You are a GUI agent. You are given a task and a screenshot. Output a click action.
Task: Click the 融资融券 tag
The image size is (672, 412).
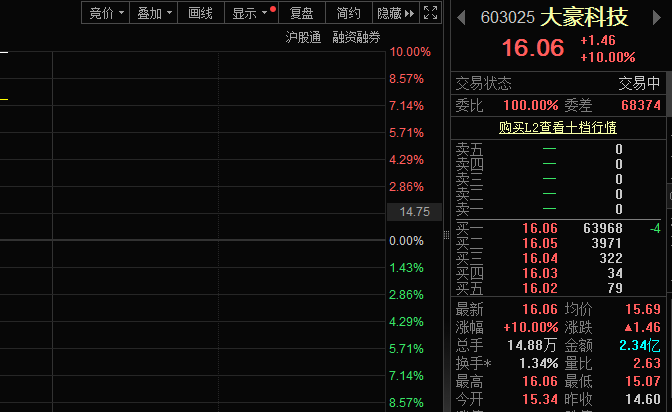(356, 37)
